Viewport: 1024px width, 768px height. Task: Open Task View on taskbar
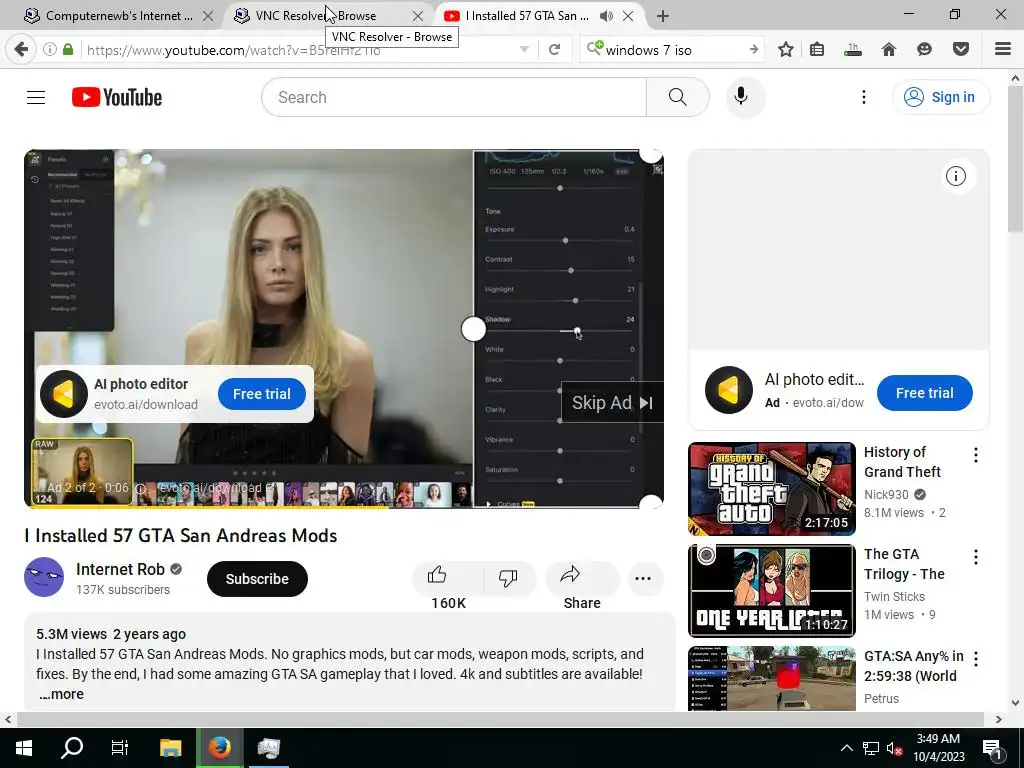(120, 748)
